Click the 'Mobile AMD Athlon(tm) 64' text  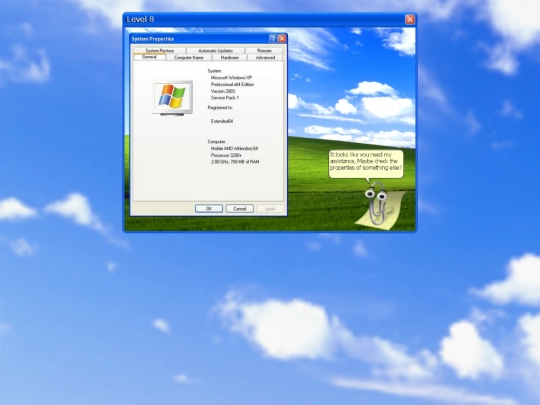(x=235, y=148)
